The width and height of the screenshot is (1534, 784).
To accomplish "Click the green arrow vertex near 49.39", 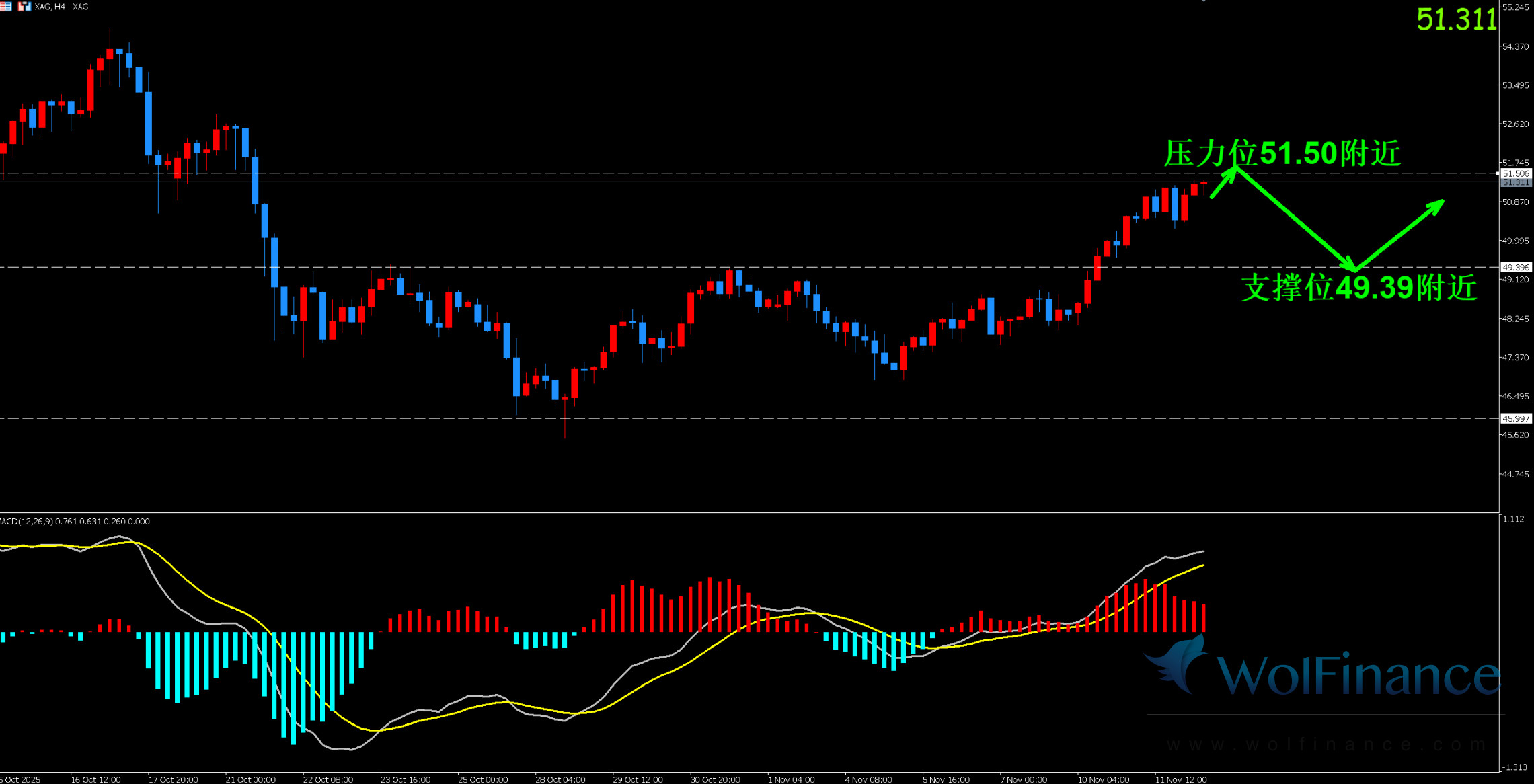I will 1353,269.
